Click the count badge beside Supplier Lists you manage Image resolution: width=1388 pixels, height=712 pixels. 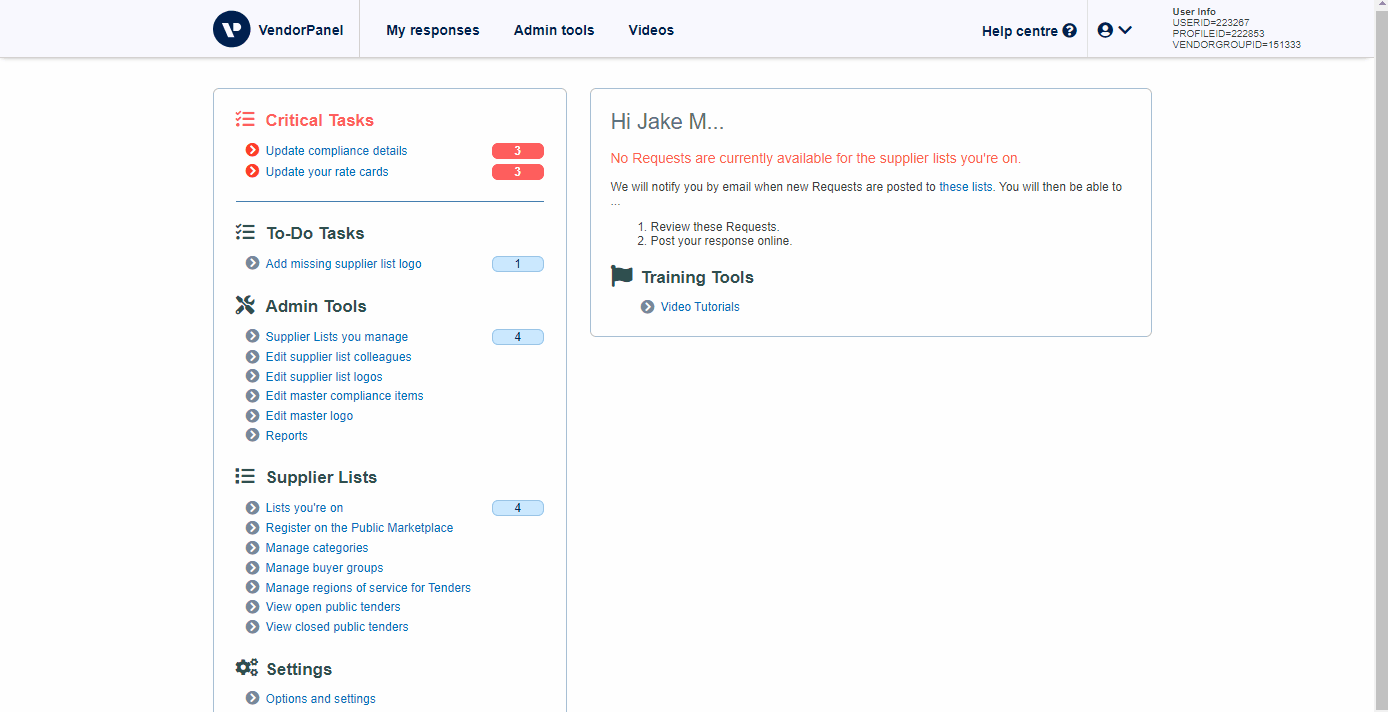[517, 337]
